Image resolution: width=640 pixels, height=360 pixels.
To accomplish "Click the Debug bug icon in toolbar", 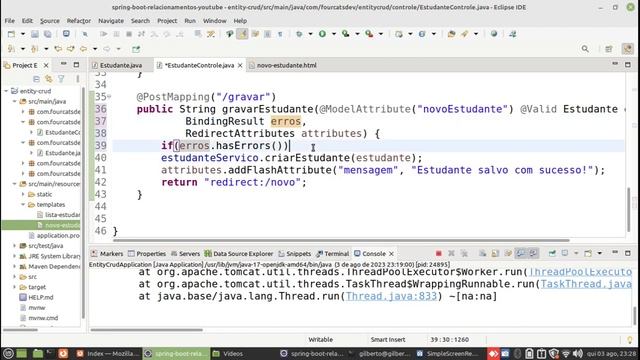I will click(x=299, y=34).
